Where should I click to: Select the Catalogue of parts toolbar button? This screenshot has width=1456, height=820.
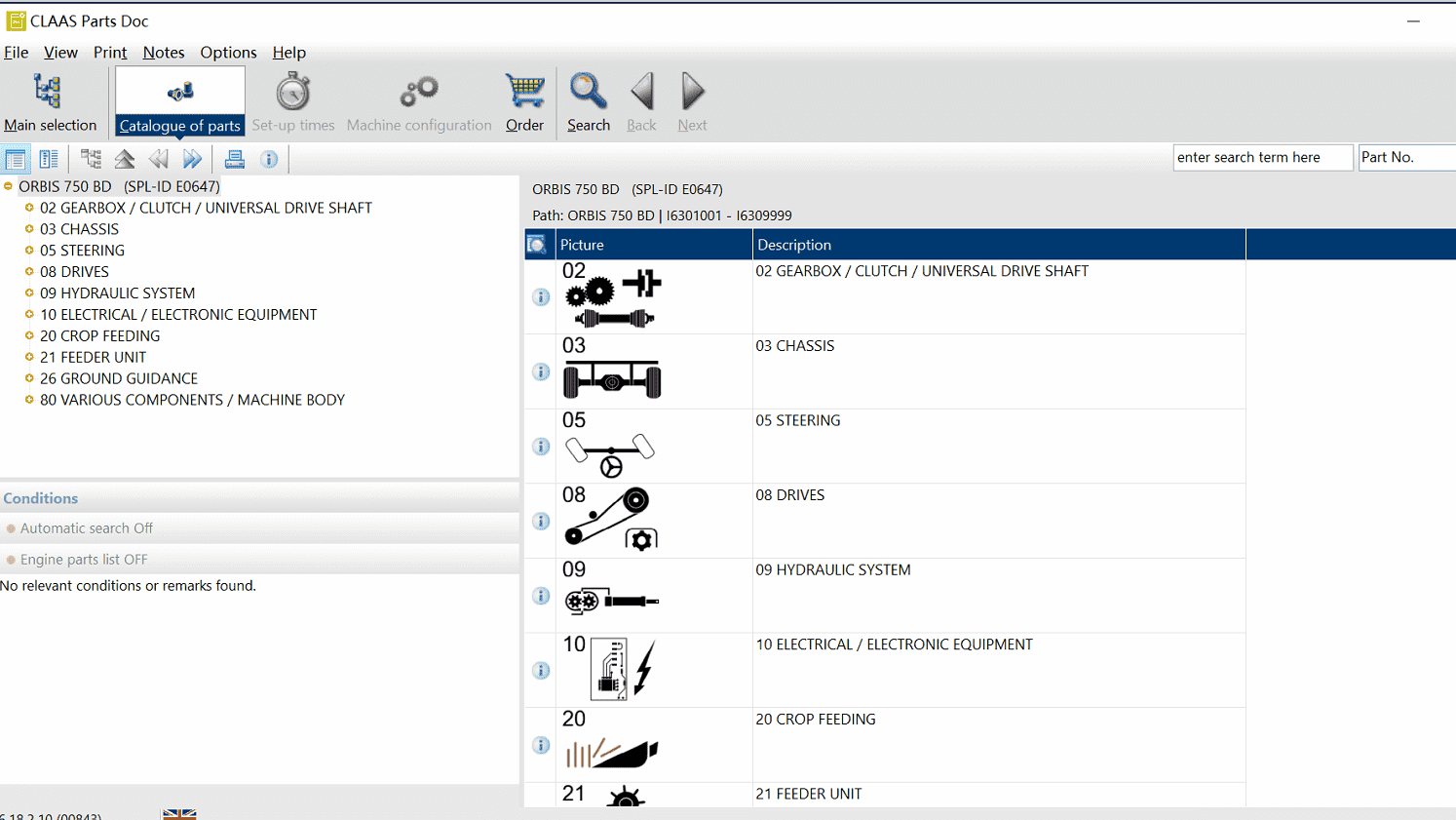(x=179, y=102)
